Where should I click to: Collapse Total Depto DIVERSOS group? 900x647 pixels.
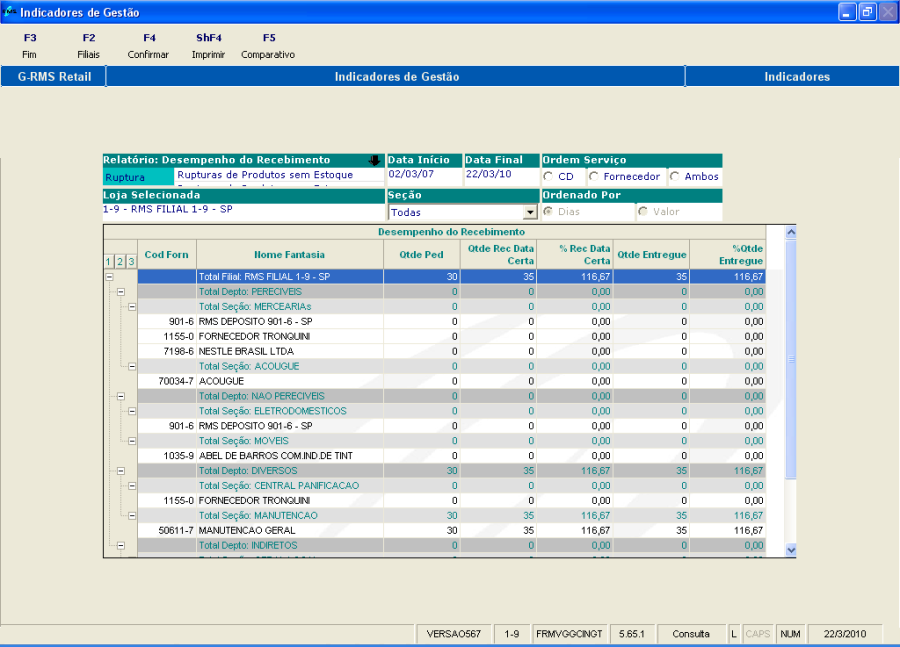tap(121, 470)
